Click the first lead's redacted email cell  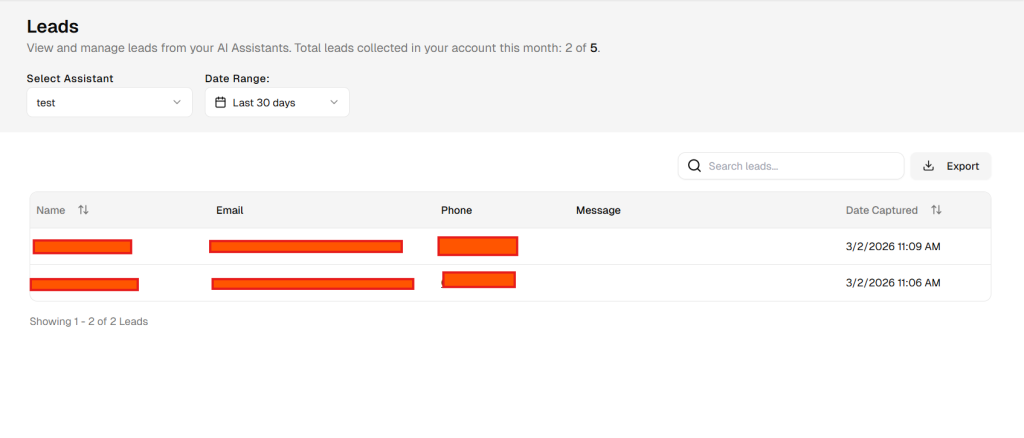(x=306, y=246)
